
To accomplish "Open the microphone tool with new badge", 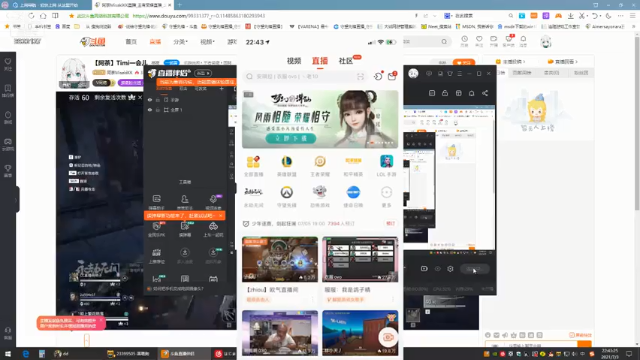I will point(213,202).
